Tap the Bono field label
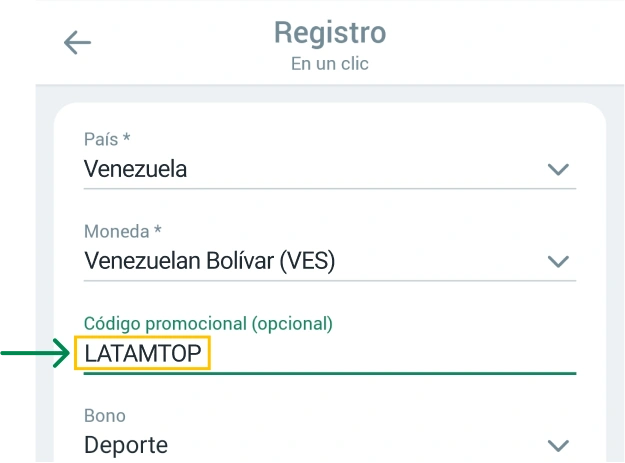 105,415
